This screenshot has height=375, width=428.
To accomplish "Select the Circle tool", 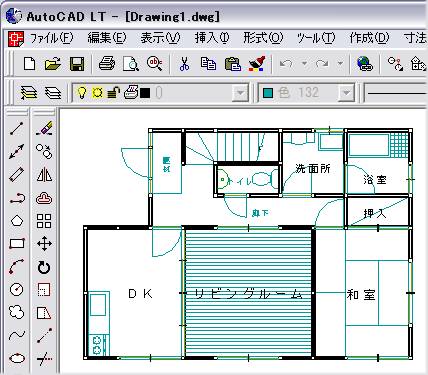I will point(17,289).
